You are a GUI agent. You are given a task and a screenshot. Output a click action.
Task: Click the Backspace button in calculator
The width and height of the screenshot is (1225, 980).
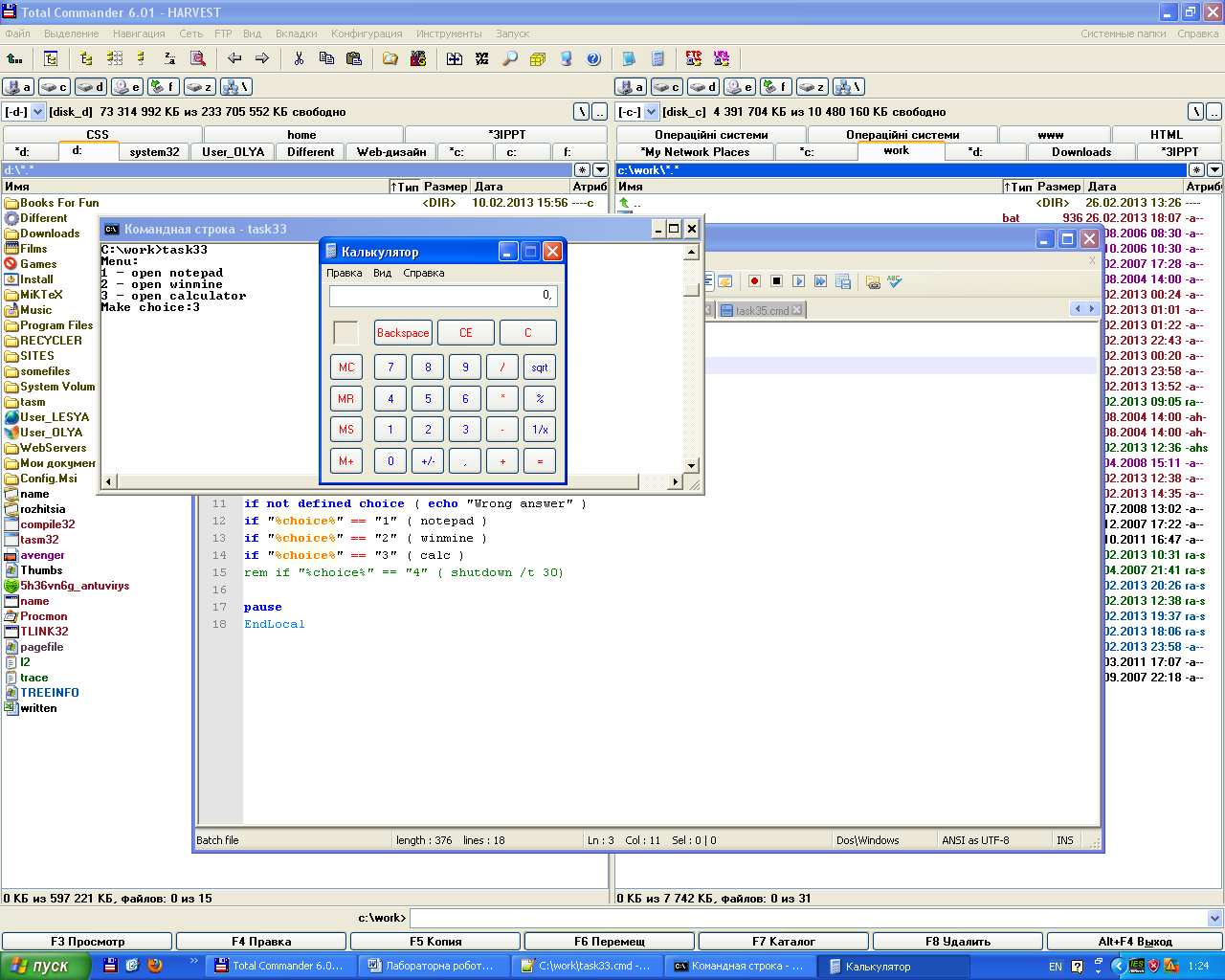click(403, 333)
